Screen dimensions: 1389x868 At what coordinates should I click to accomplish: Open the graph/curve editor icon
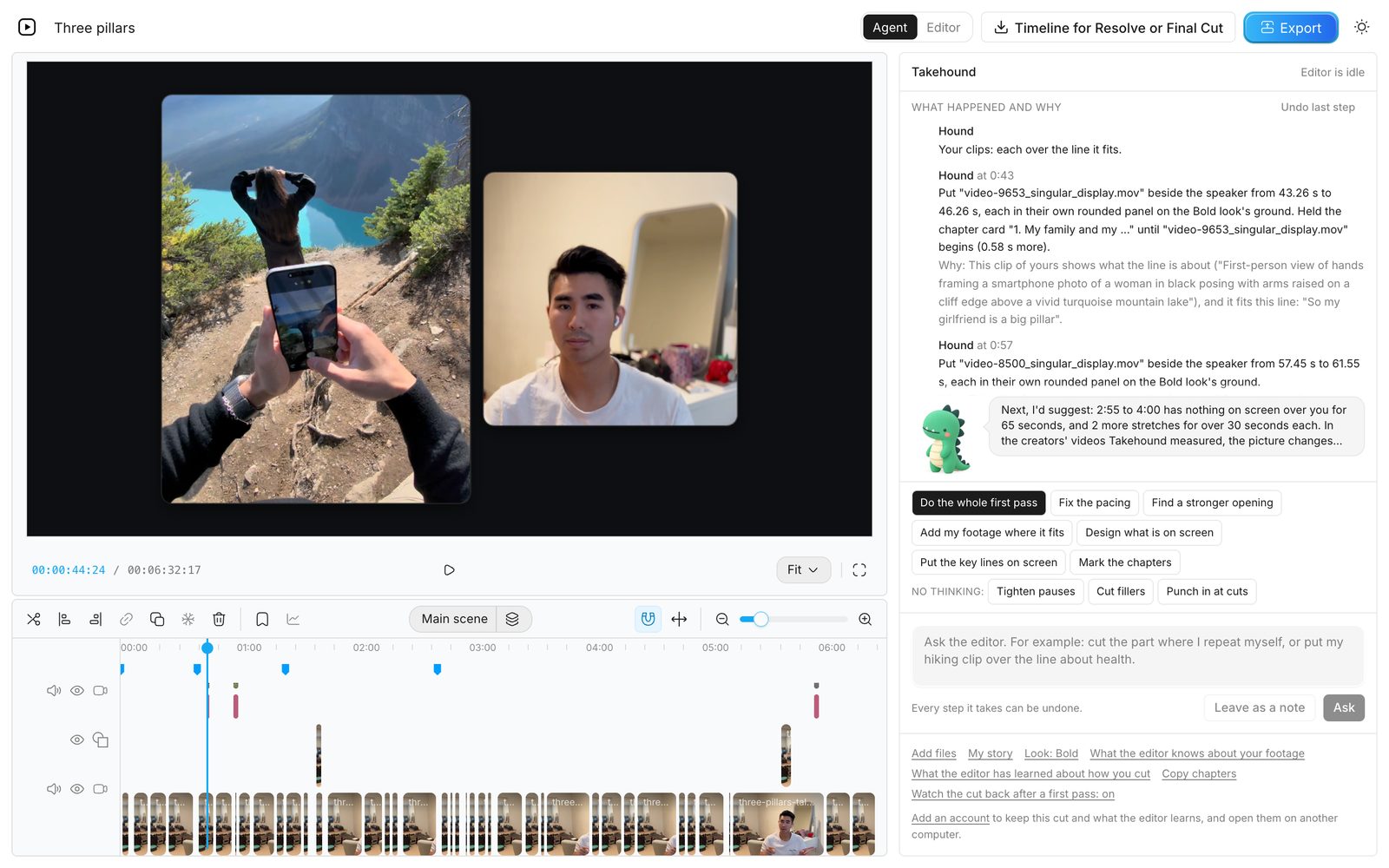[x=293, y=619]
